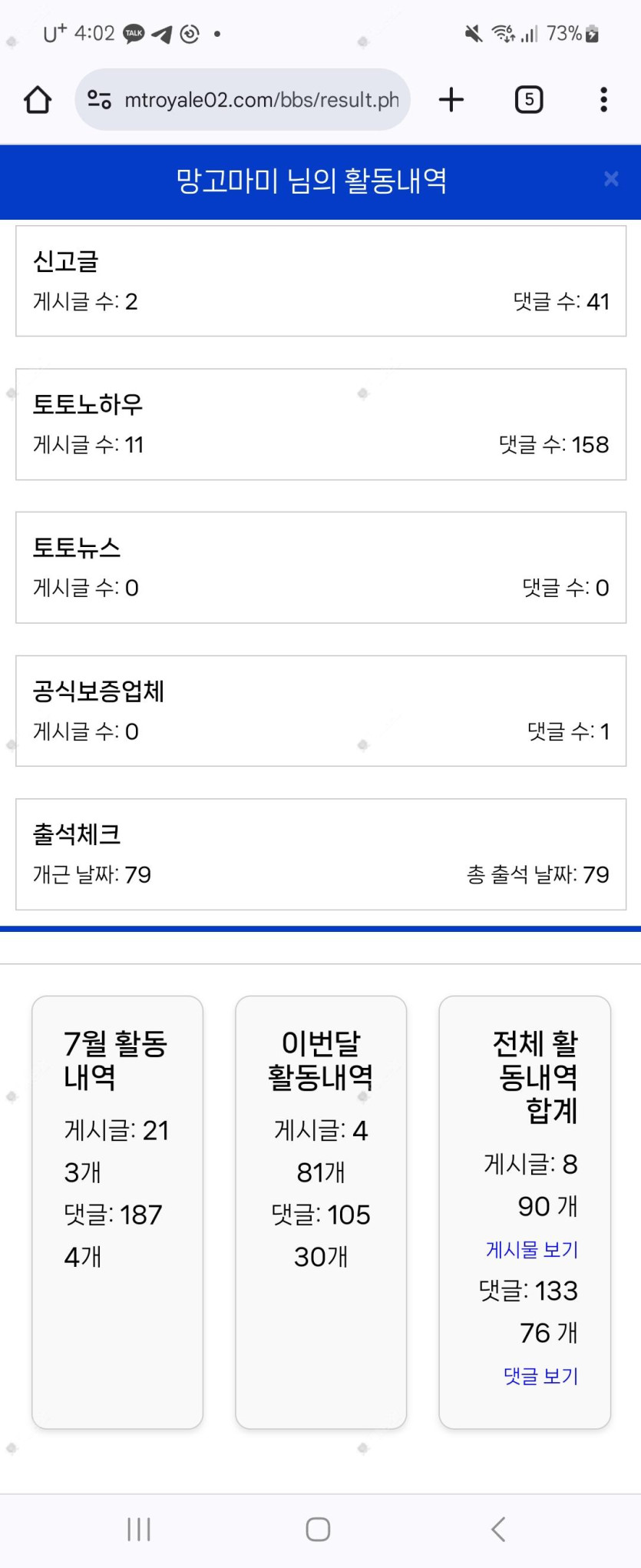Open the browser three-dot menu
Viewport: 641px width, 1568px height.
604,100
